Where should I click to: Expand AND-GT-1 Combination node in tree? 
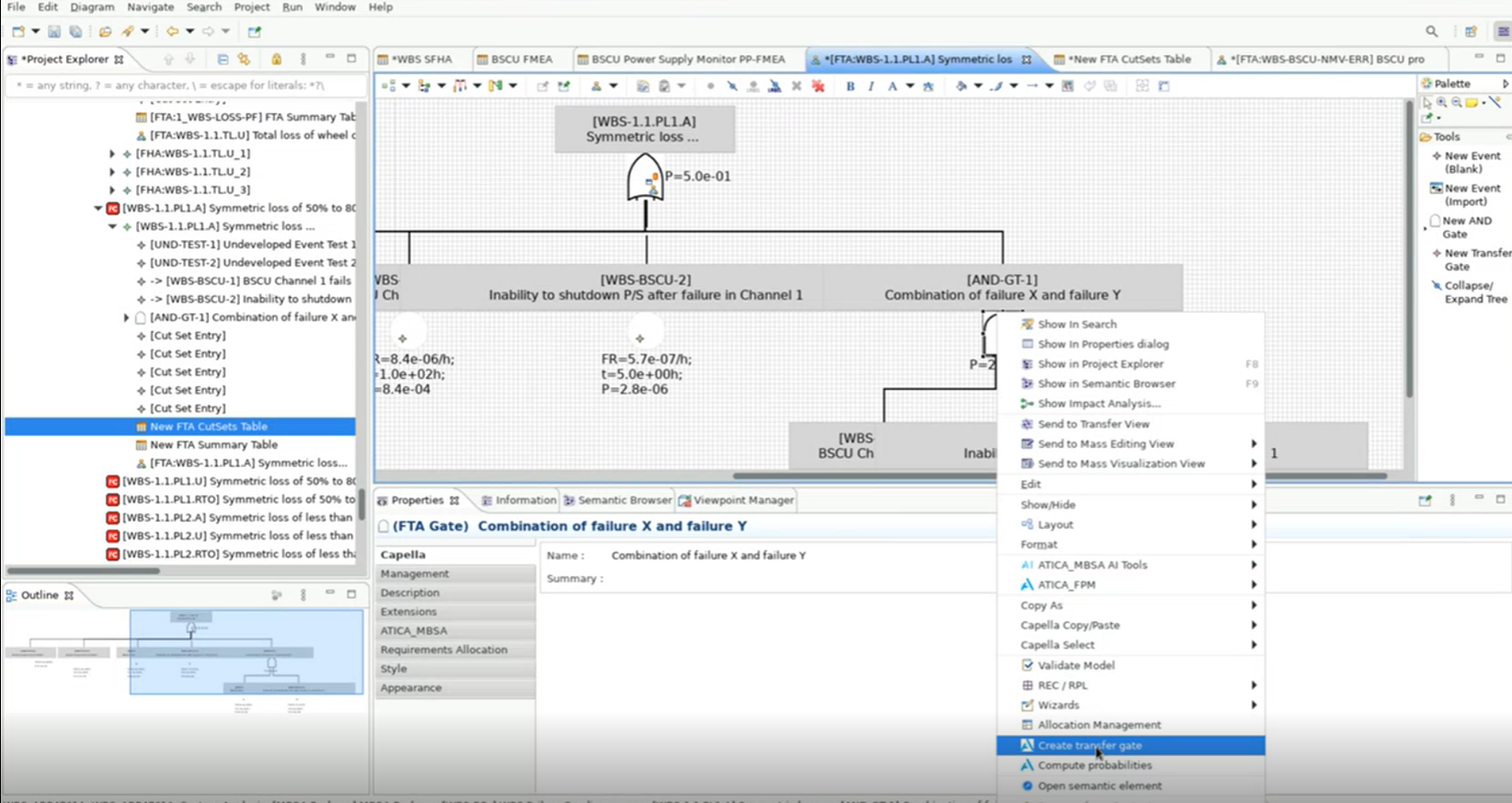(126, 317)
